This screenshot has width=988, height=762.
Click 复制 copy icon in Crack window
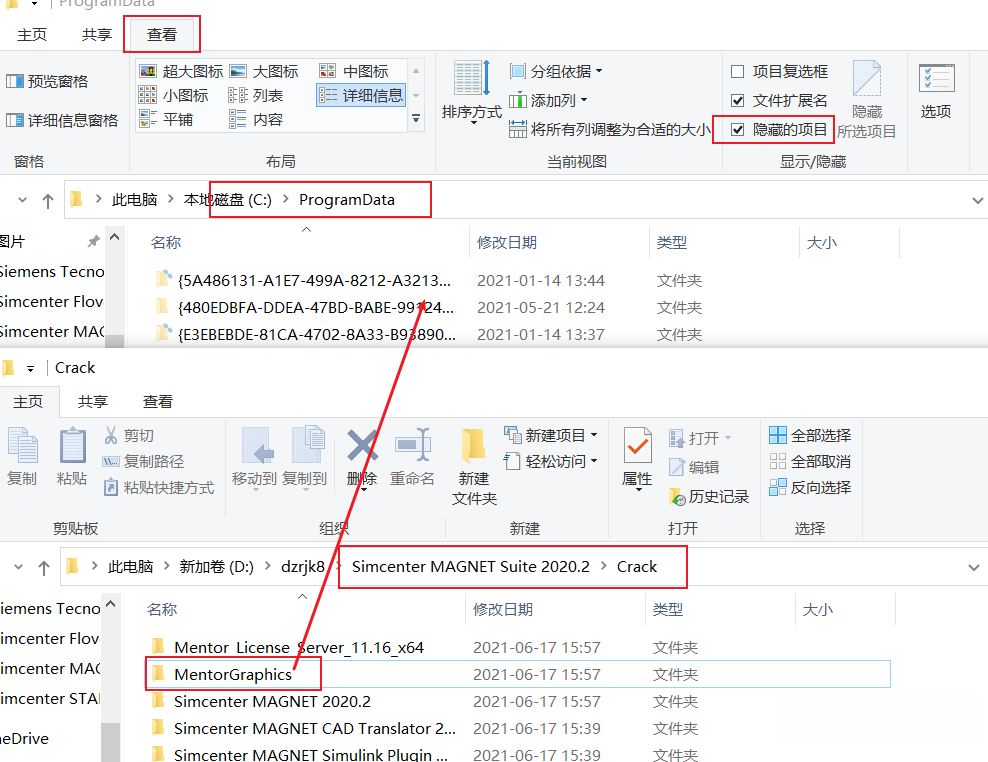click(x=22, y=456)
